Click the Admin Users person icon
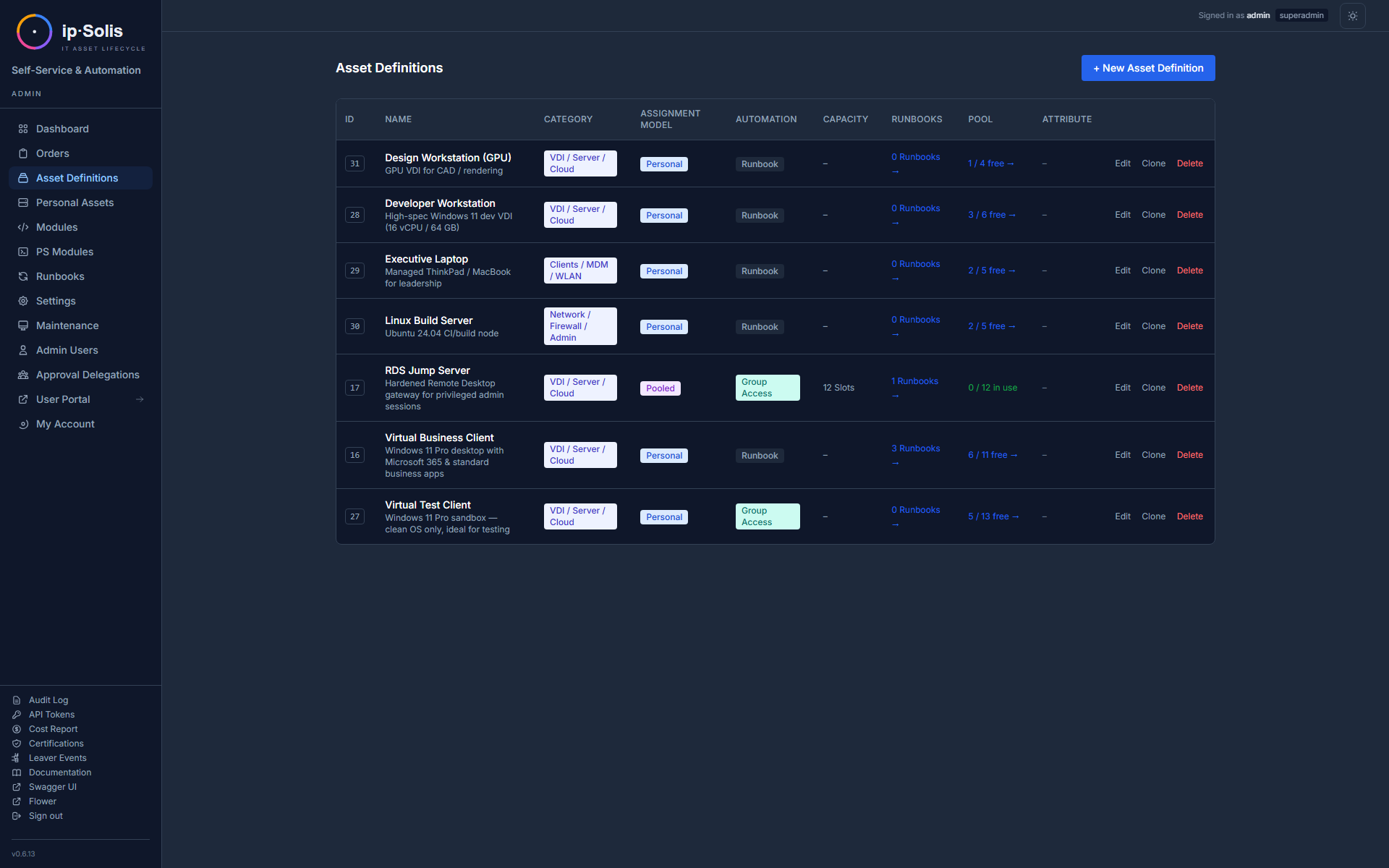 (x=23, y=350)
